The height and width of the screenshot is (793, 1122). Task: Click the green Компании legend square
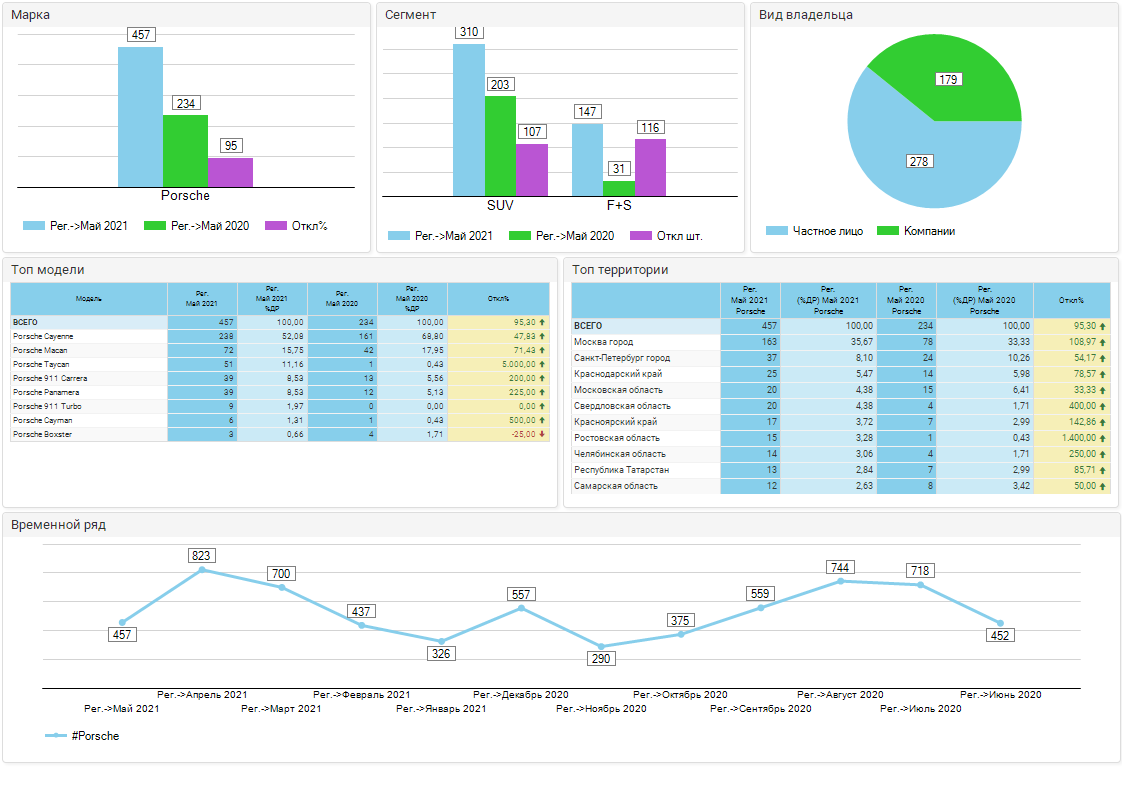tap(887, 231)
